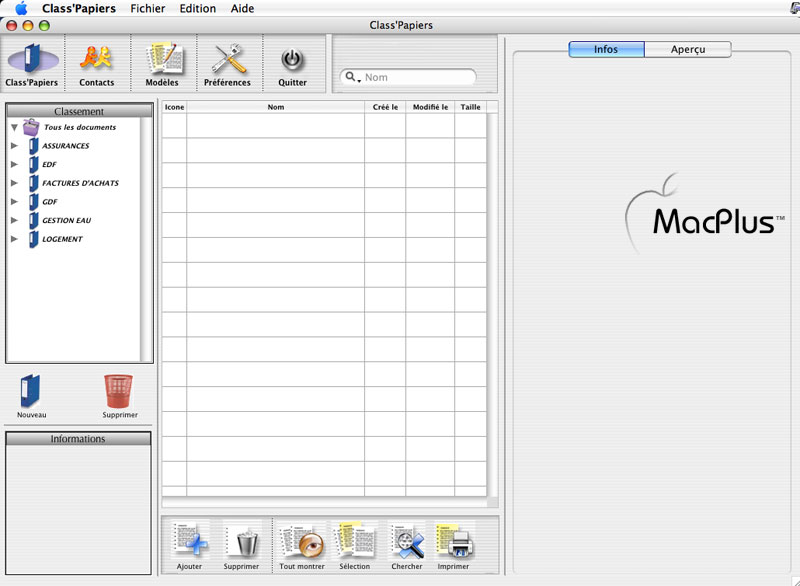The width and height of the screenshot is (800, 586).
Task: Expand the FACTURES D'ACHATS folder
Action: (14, 183)
